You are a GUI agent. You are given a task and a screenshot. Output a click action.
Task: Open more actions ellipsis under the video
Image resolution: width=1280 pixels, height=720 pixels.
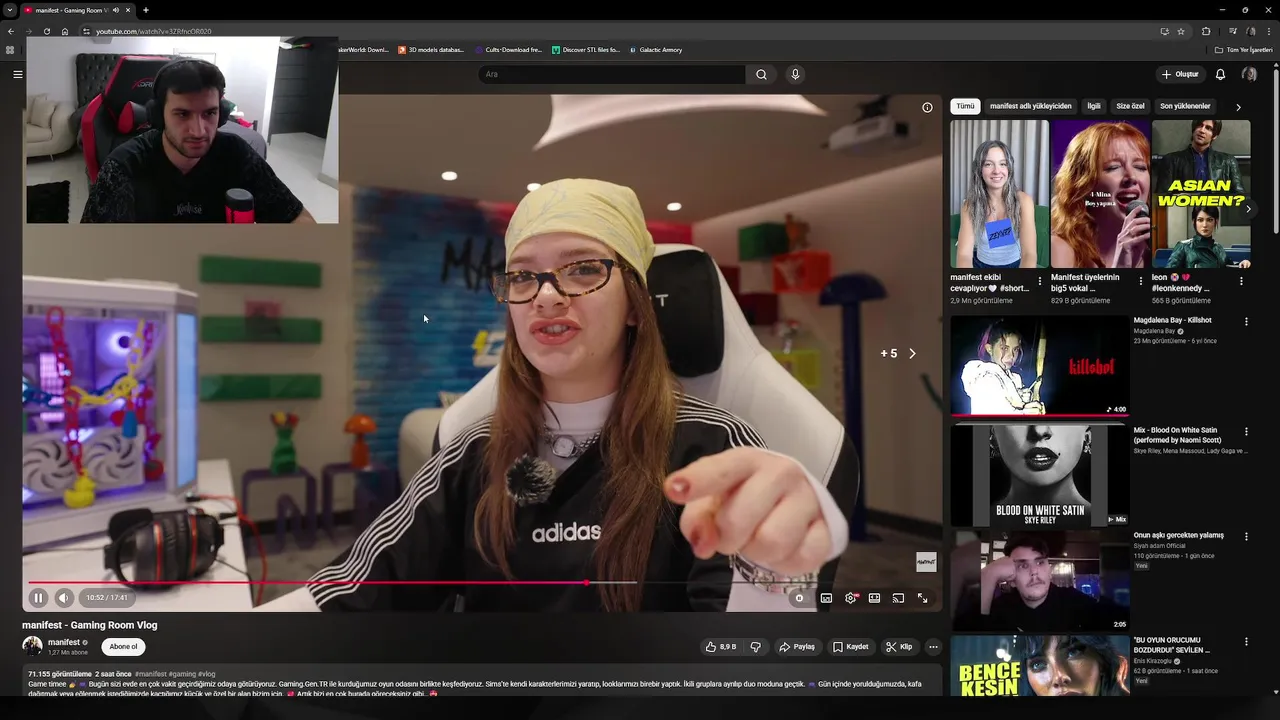click(933, 647)
